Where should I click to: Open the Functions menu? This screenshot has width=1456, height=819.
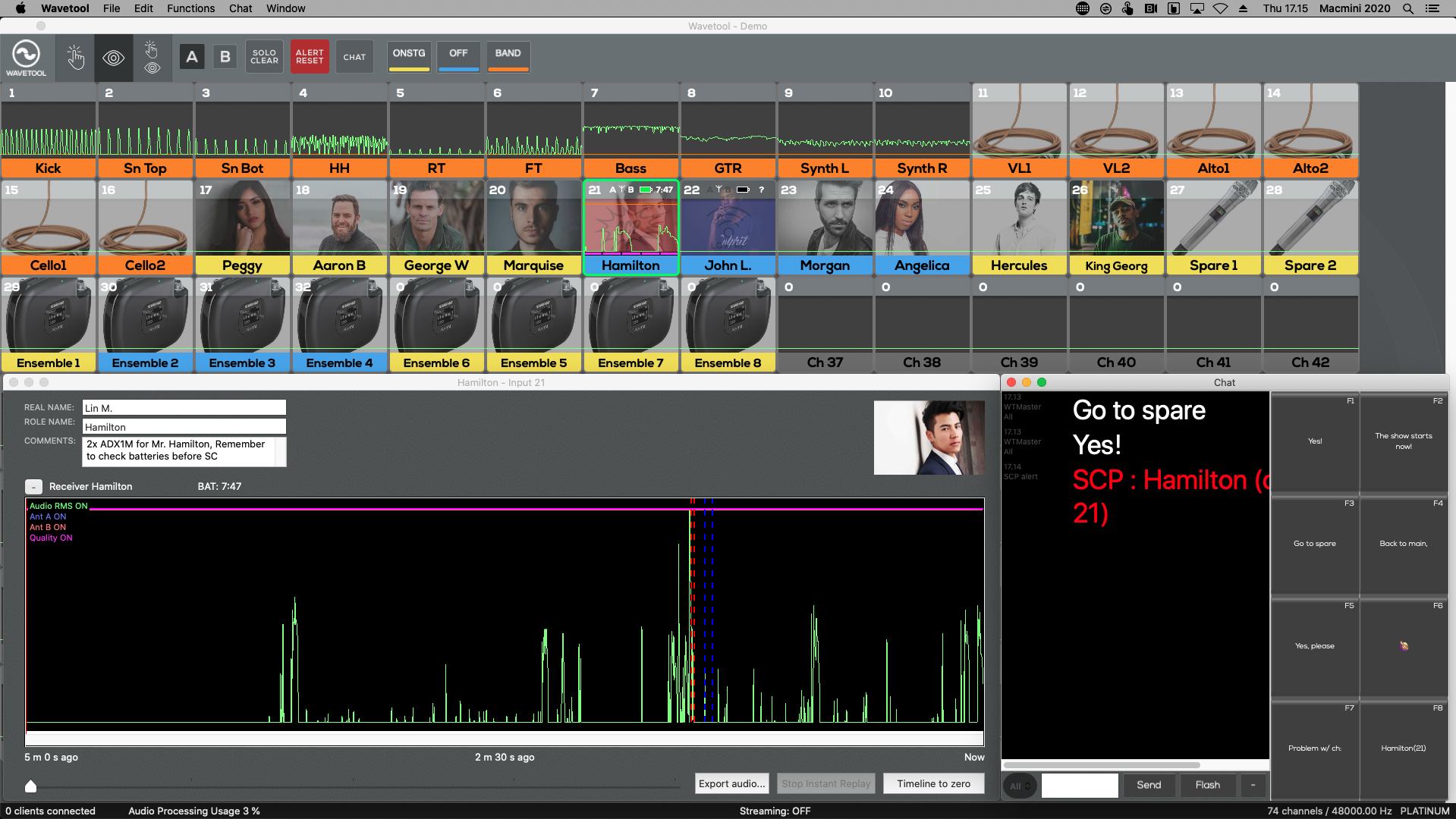[x=190, y=8]
